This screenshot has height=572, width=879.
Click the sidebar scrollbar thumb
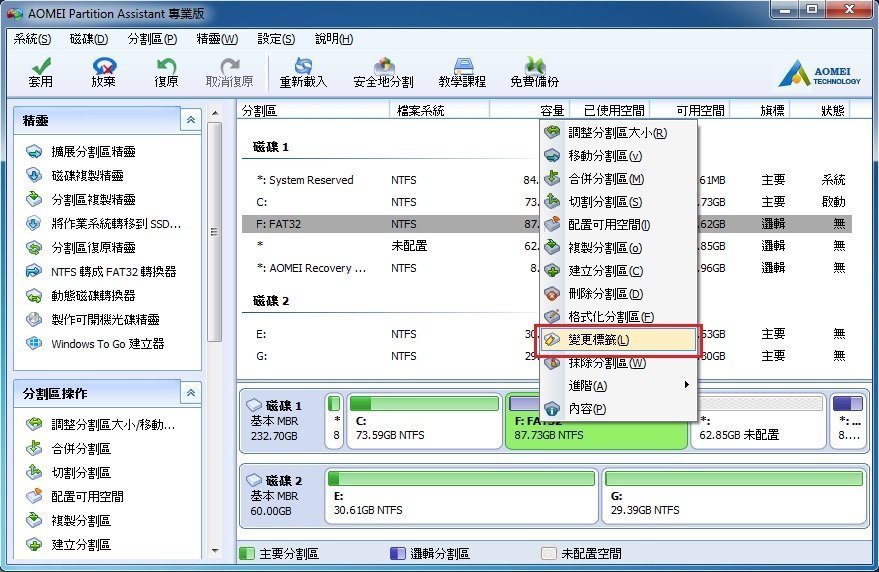tap(215, 232)
